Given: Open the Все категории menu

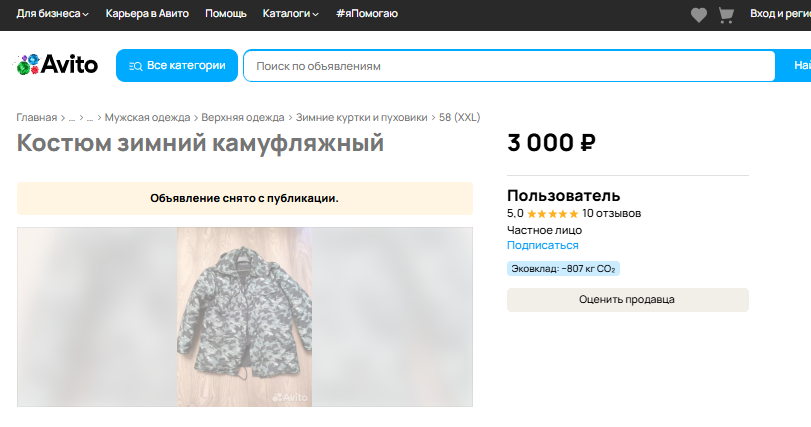Looking at the screenshot, I should [177, 66].
